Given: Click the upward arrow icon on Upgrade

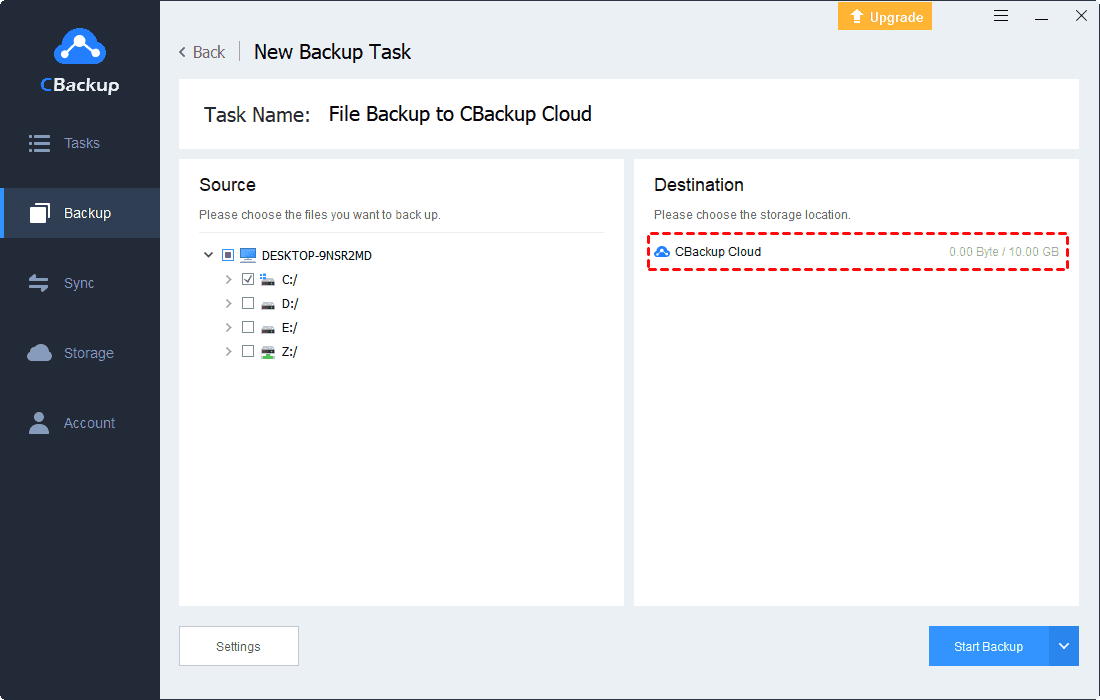Looking at the screenshot, I should coord(857,16).
